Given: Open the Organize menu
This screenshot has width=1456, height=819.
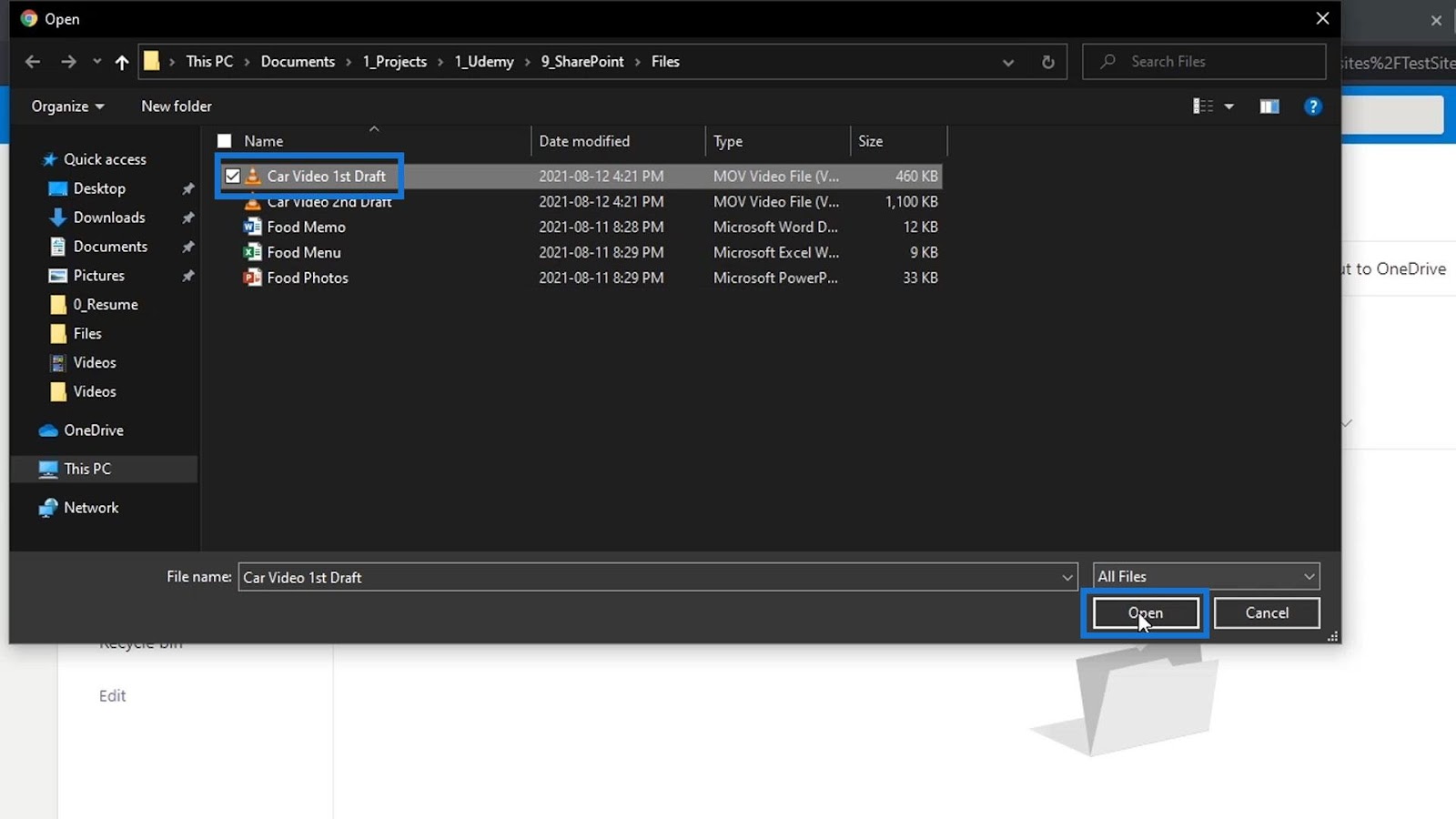Looking at the screenshot, I should point(67,106).
